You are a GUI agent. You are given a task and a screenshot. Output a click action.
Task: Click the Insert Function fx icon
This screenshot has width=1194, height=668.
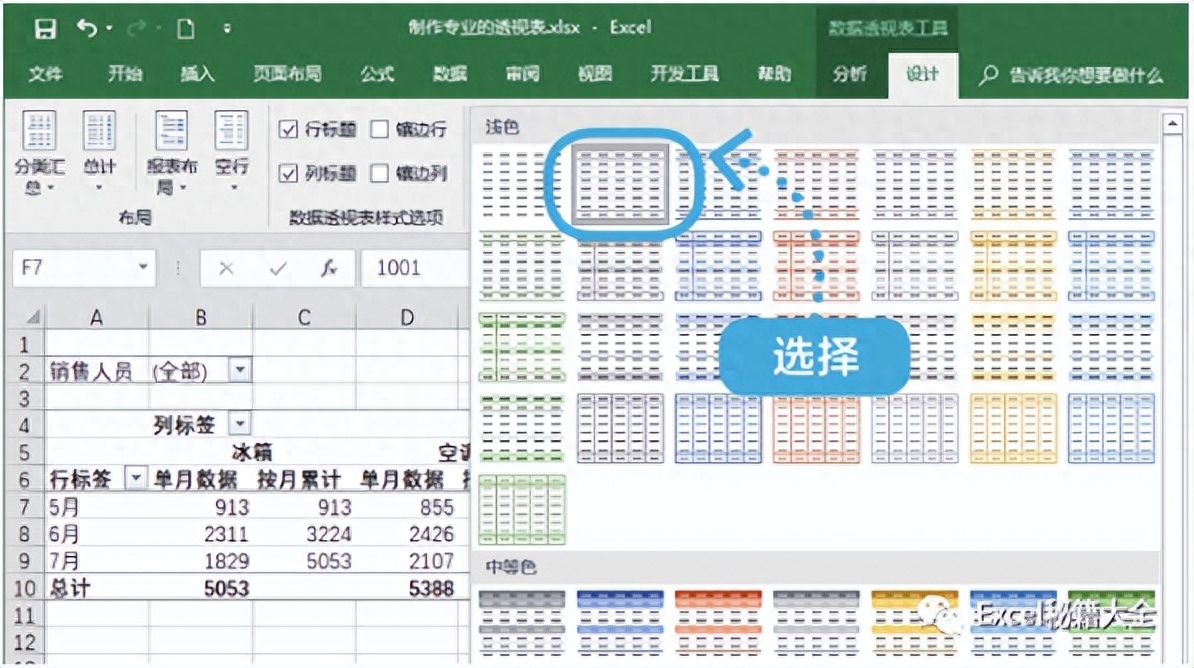coord(329,268)
